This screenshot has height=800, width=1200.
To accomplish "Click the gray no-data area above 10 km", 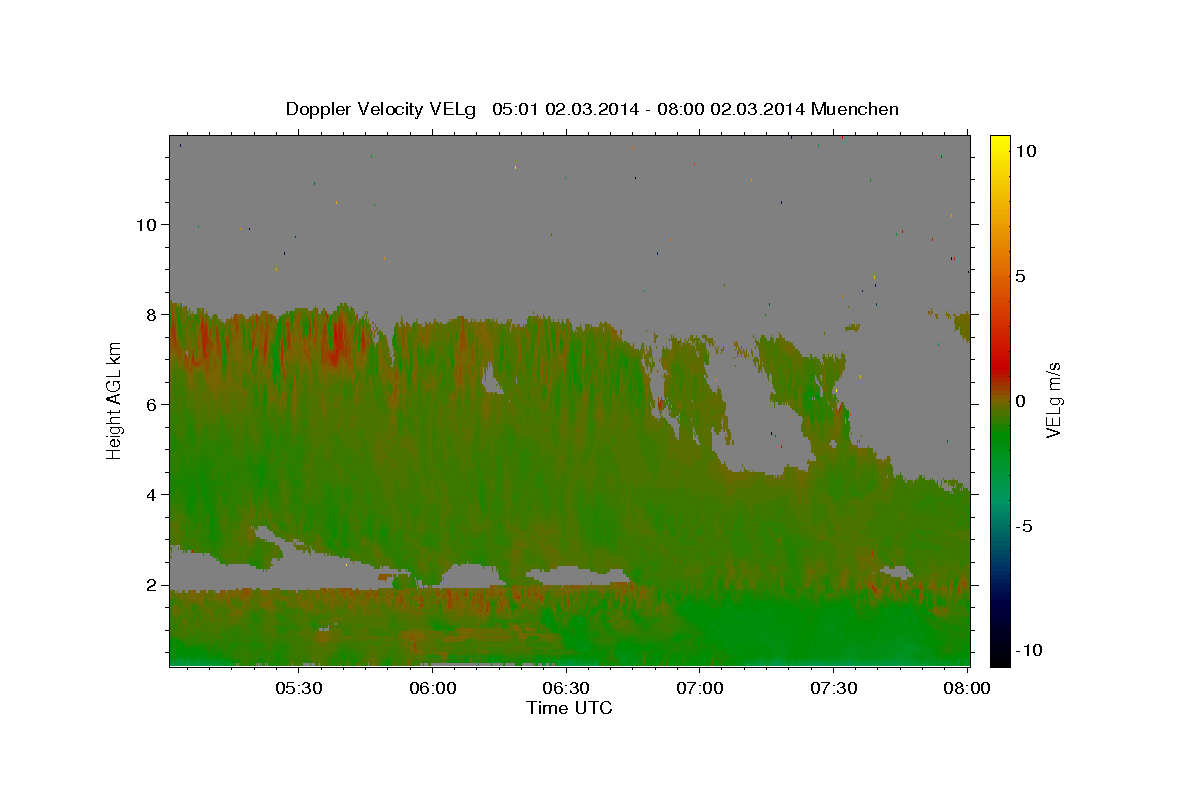I will click(570, 180).
